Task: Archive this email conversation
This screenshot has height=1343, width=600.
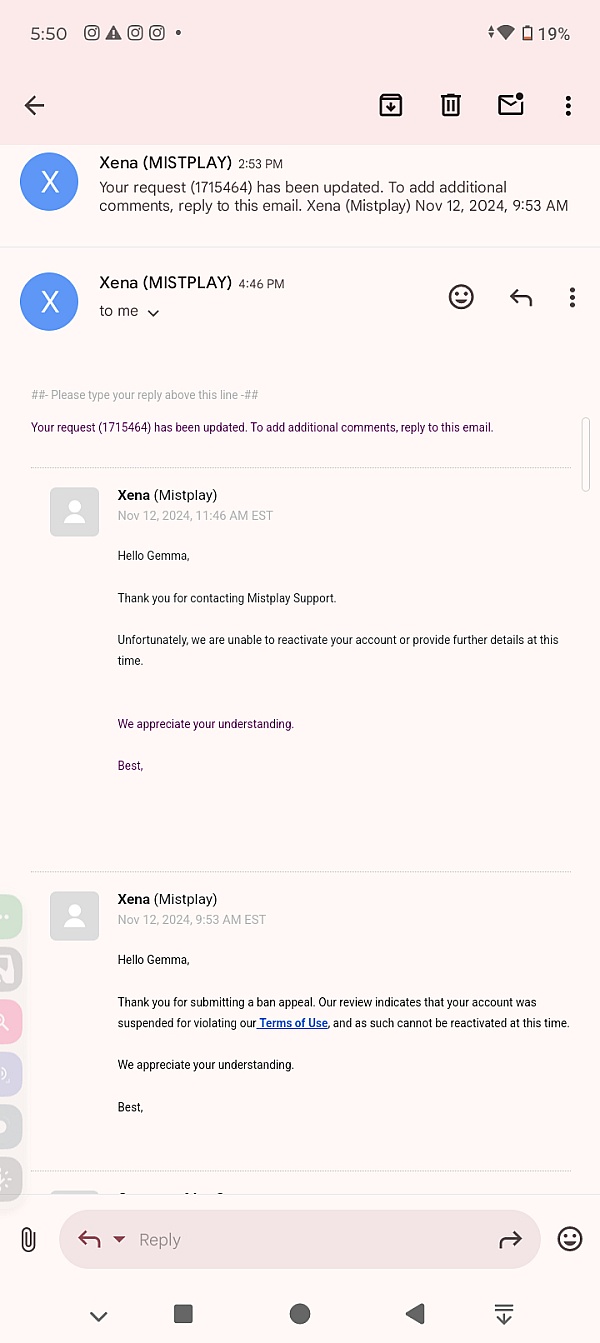Action: tap(391, 104)
